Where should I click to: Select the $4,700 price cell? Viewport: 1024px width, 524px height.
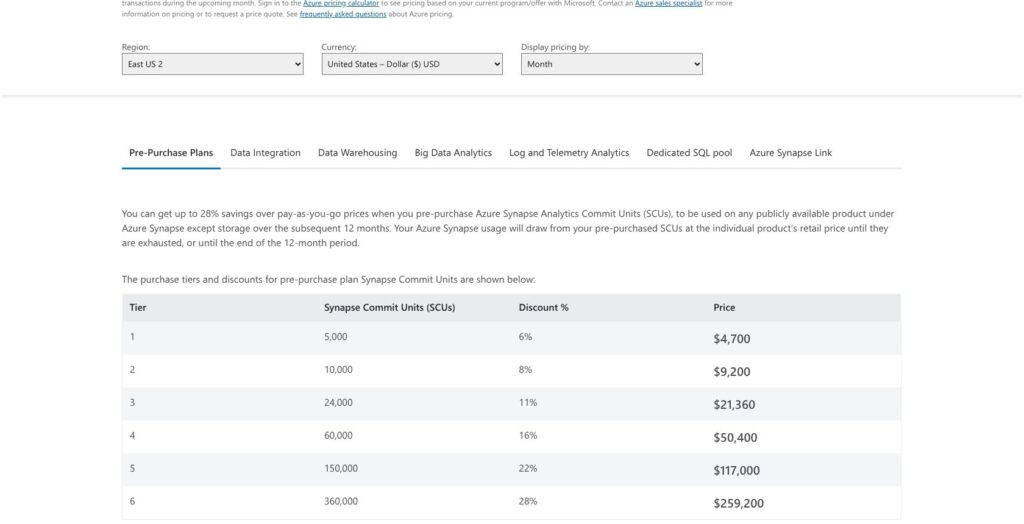click(731, 339)
